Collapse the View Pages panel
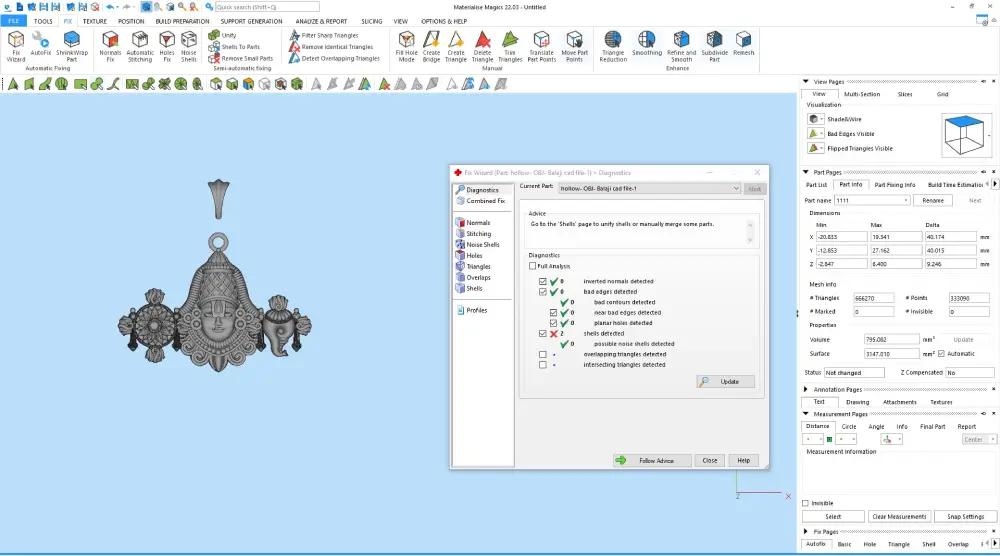Viewport: 1000px width, 556px height. point(805,82)
